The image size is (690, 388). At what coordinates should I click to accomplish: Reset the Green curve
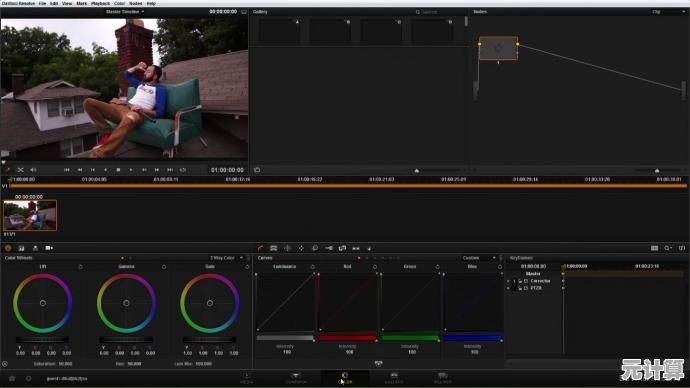click(437, 267)
